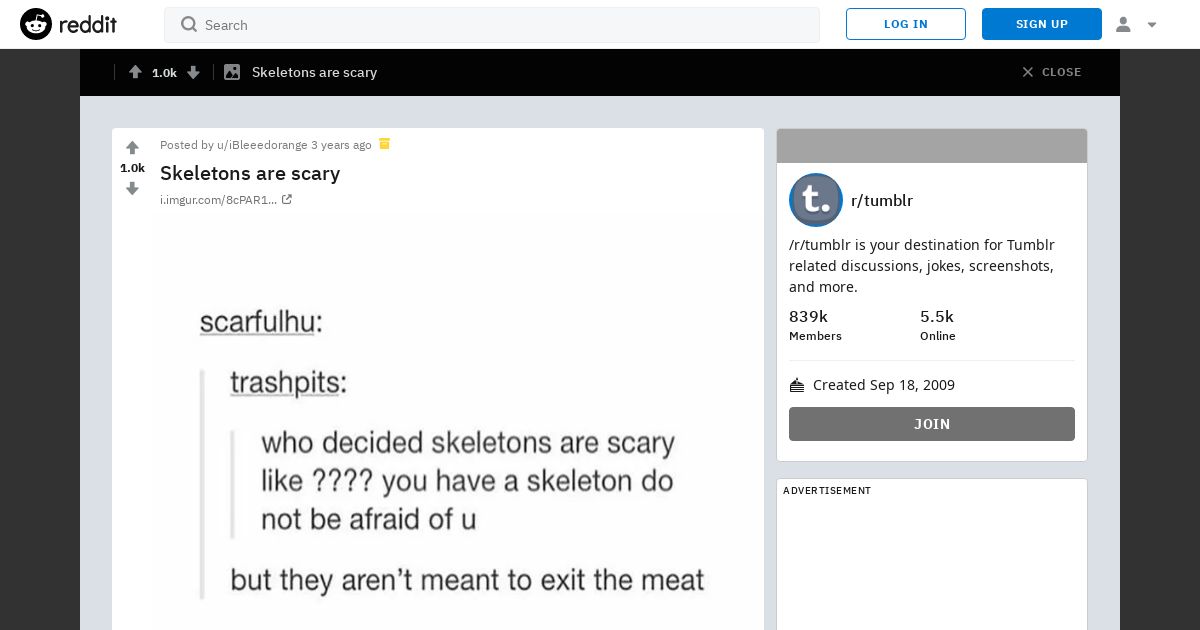
Task: Upvote the post in the black header bar
Action: [x=135, y=72]
